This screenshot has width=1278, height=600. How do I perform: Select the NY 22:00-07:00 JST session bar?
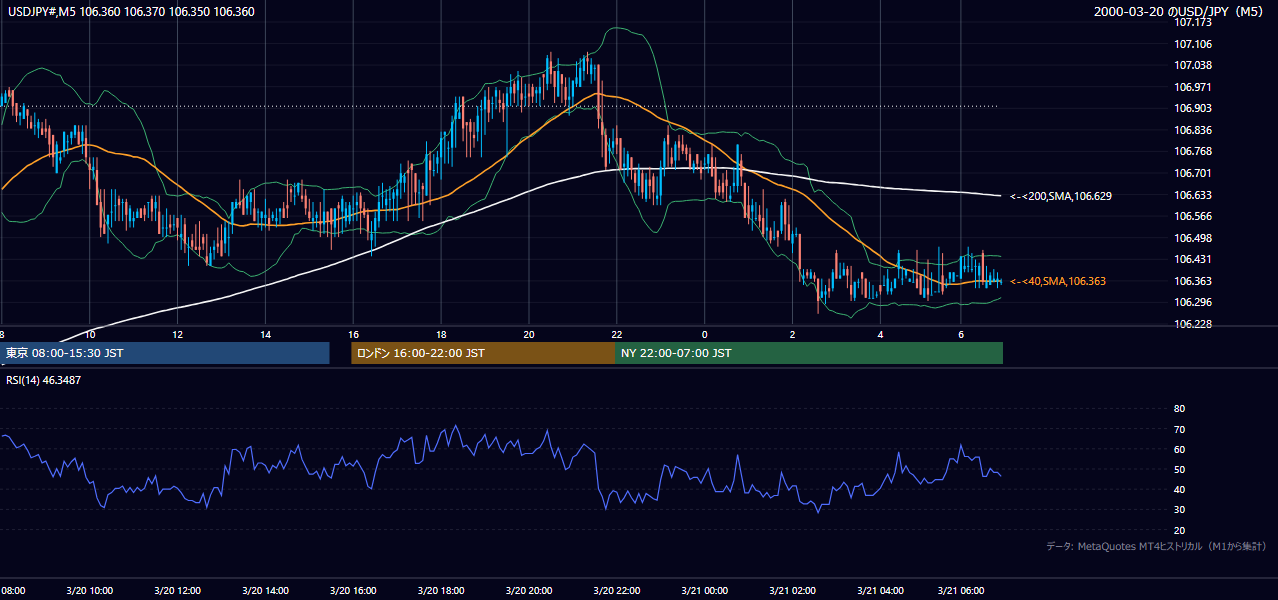(809, 353)
